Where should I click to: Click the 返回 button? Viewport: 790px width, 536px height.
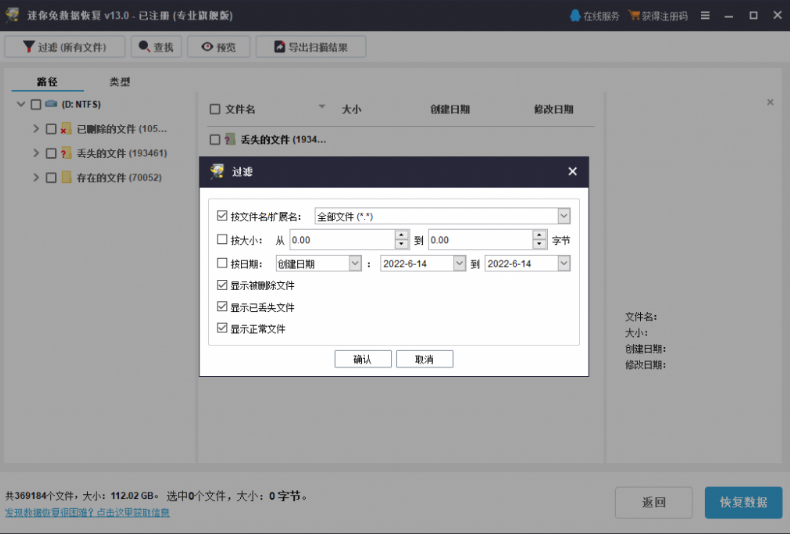[x=653, y=502]
